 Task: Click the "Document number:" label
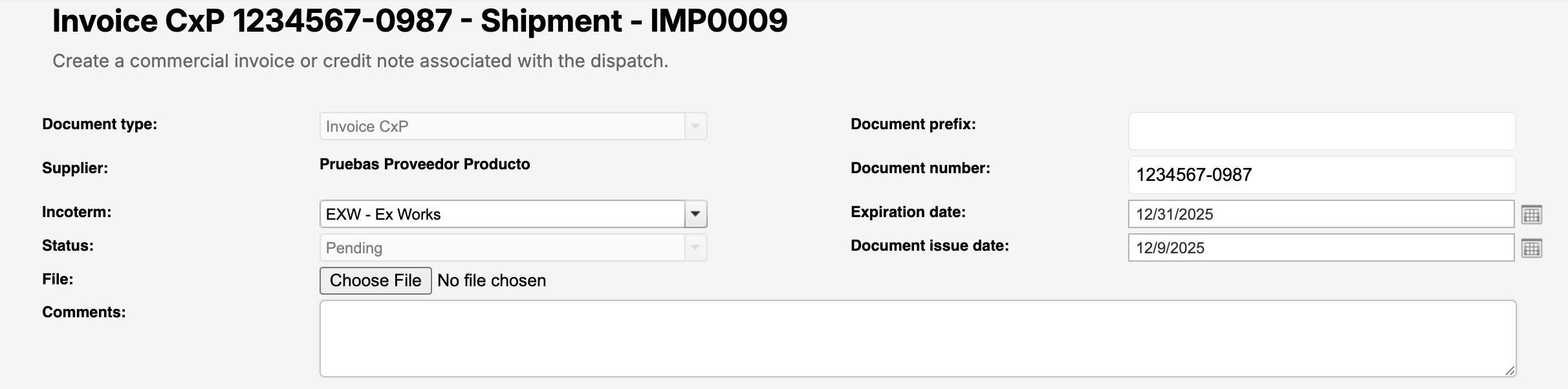click(920, 168)
